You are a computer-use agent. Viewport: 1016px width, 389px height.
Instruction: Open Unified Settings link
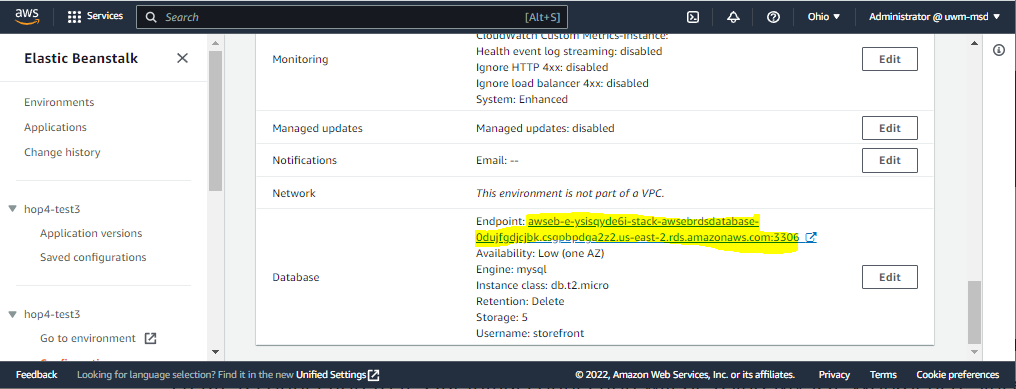pos(338,375)
